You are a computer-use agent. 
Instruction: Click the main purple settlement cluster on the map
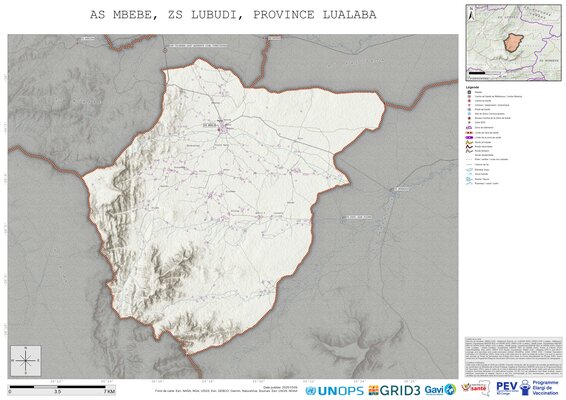[x=226, y=127]
